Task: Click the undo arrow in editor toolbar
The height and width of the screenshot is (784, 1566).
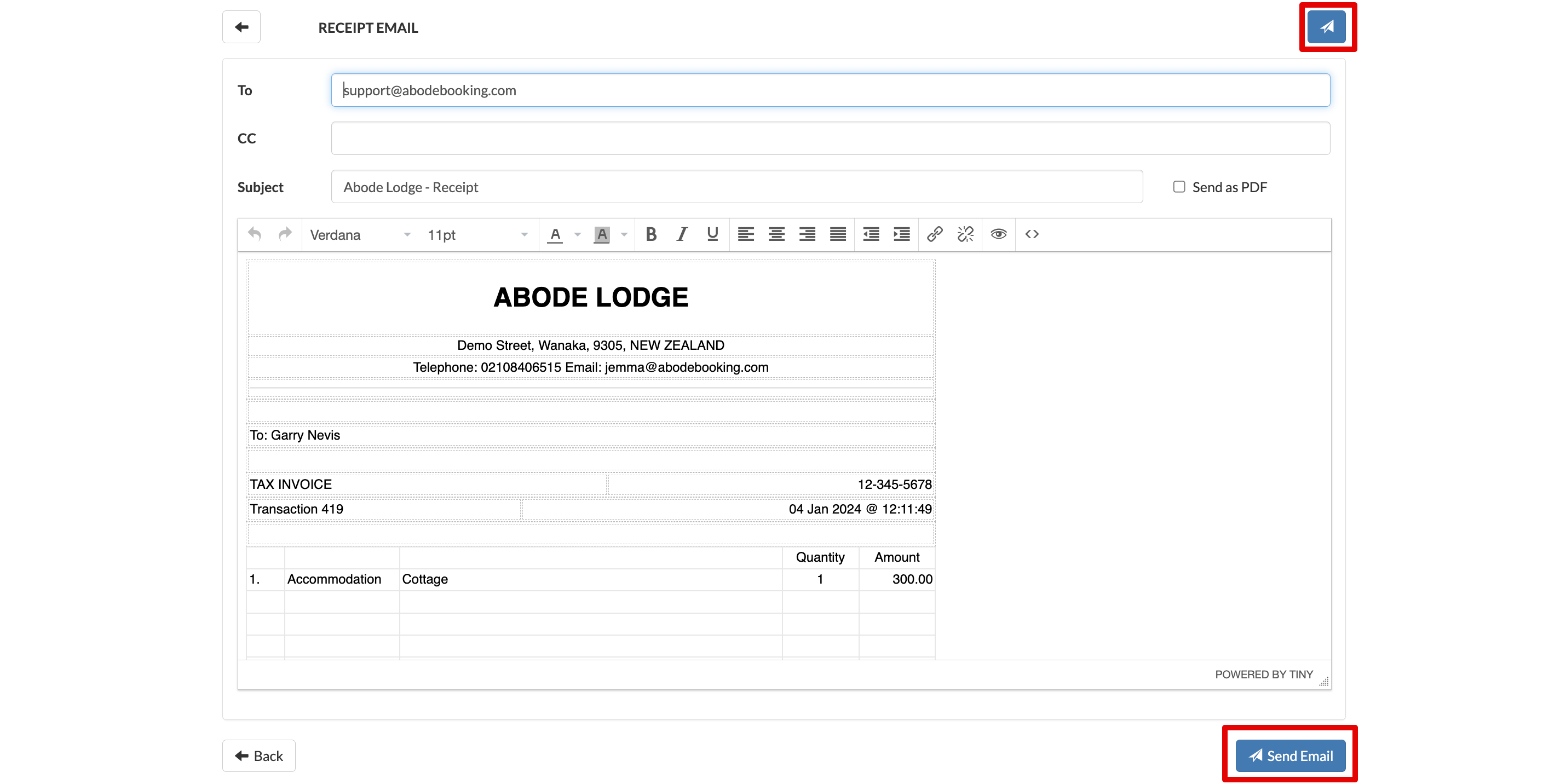Action: click(255, 234)
